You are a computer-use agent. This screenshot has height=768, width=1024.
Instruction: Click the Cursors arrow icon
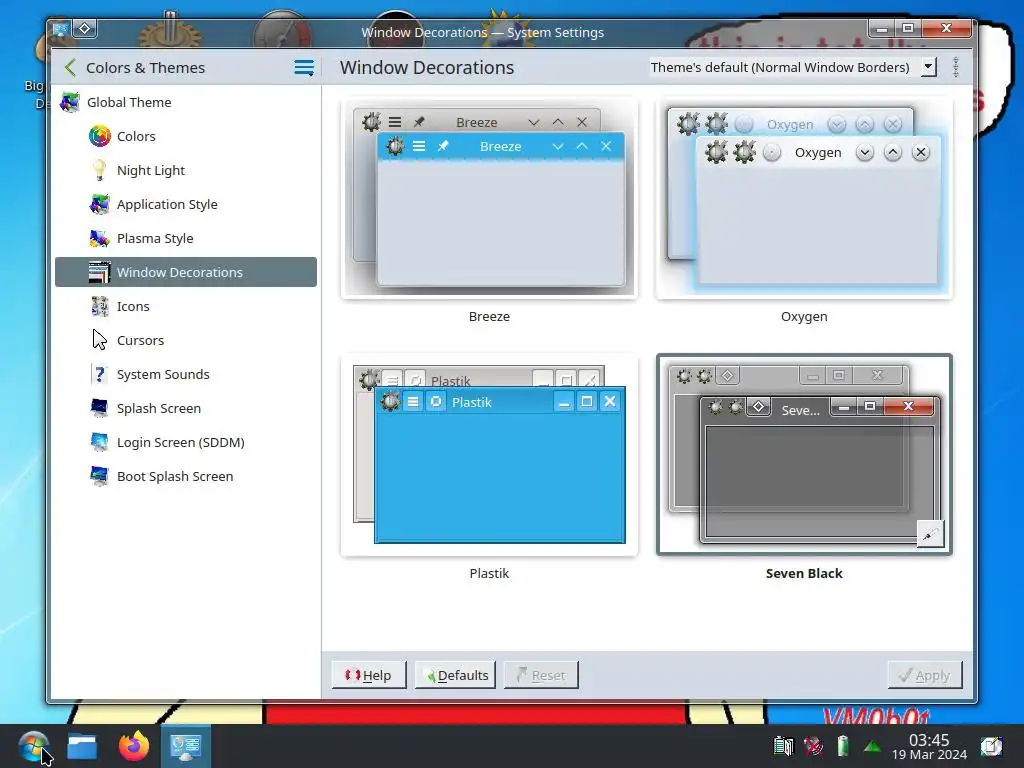(99, 340)
